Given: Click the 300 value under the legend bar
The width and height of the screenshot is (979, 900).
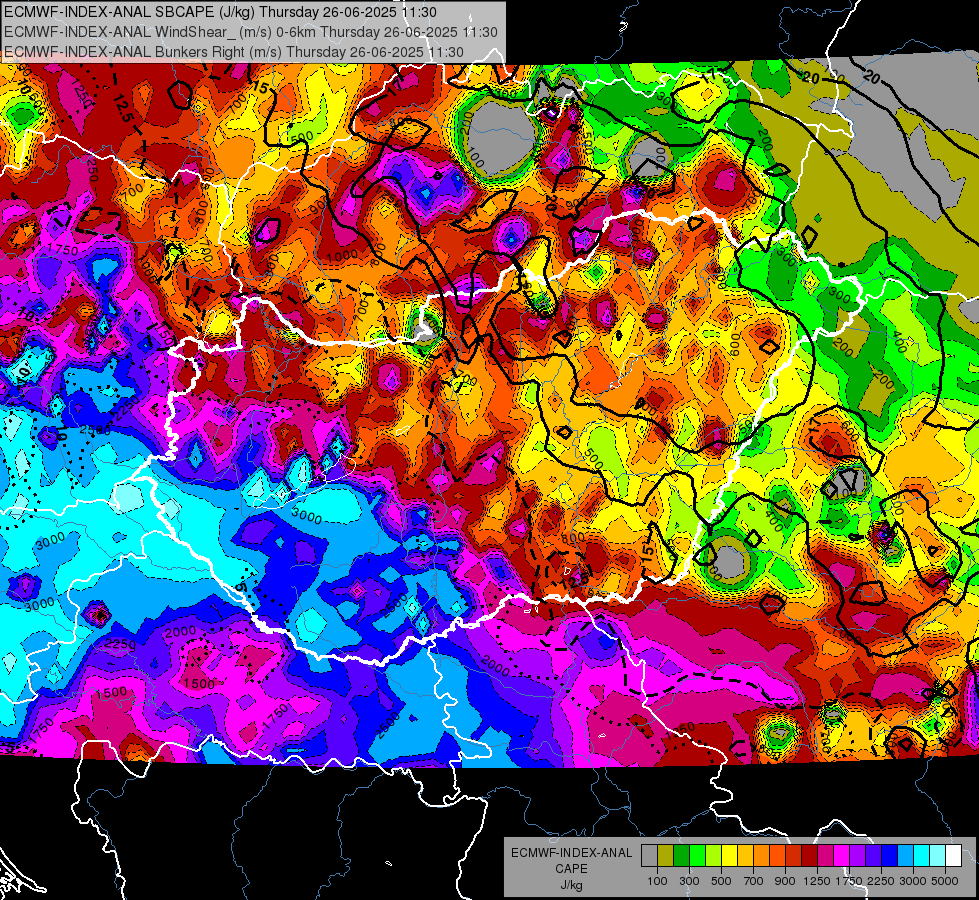Looking at the screenshot, I should pos(689,881).
